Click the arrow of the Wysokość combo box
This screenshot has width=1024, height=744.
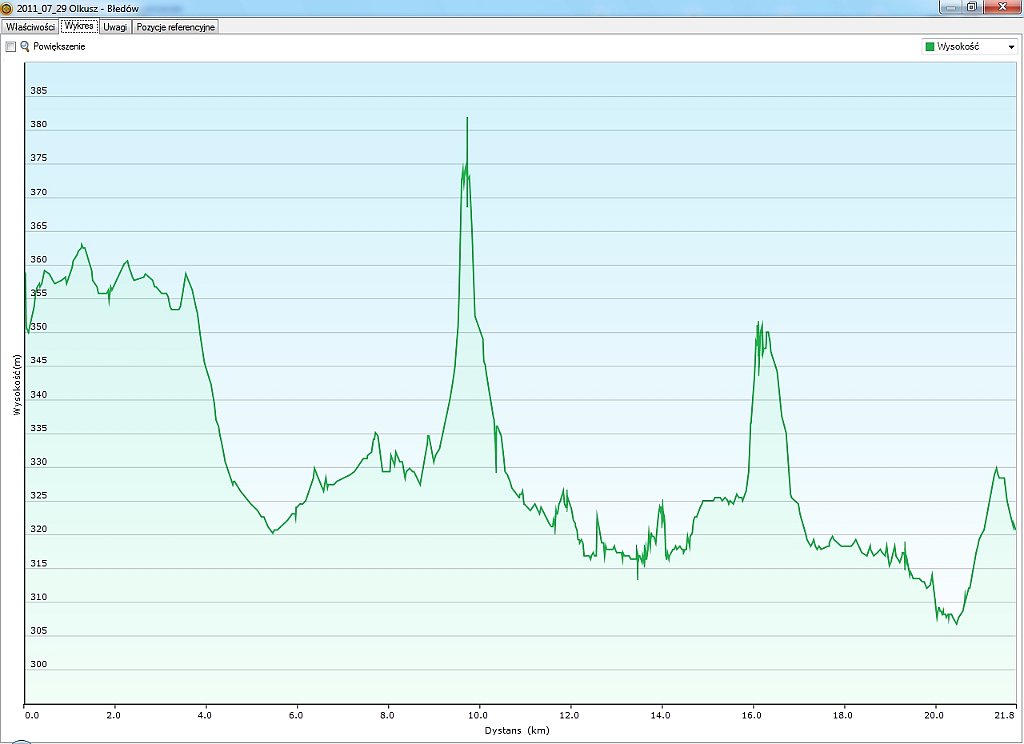click(1011, 47)
